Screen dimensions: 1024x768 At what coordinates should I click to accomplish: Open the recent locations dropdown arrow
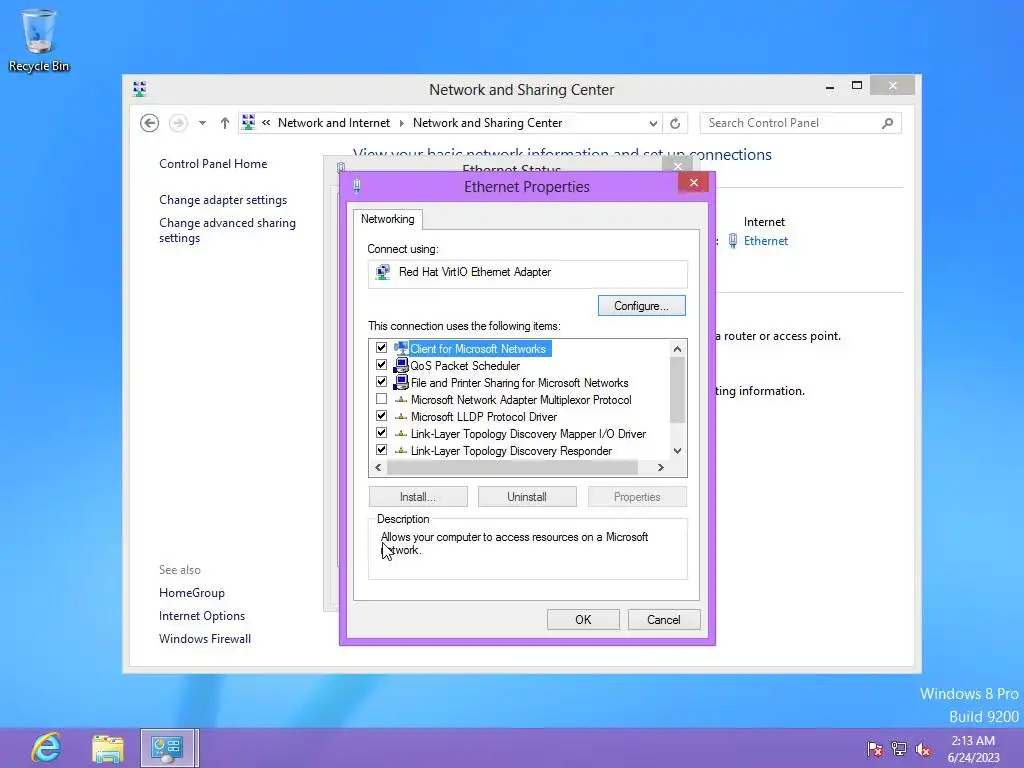202,123
